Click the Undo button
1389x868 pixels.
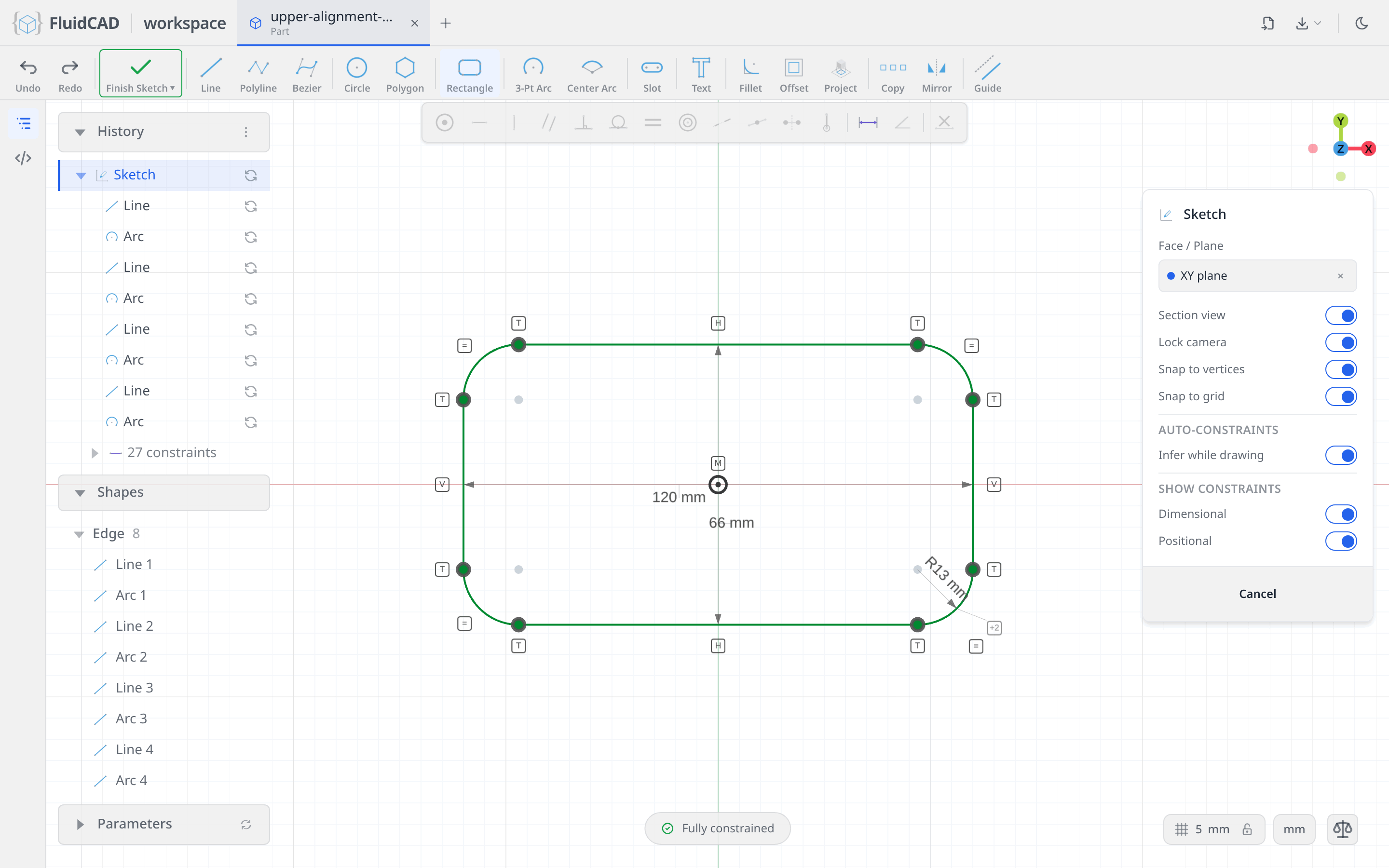pos(27,74)
